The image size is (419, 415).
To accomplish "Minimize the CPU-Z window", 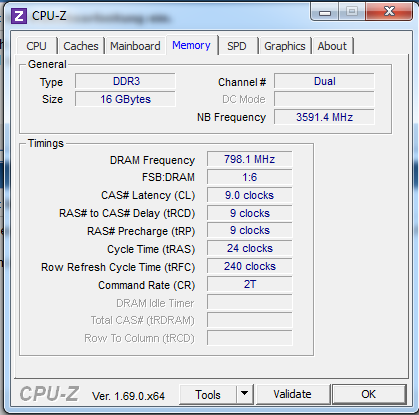I will click(x=325, y=12).
